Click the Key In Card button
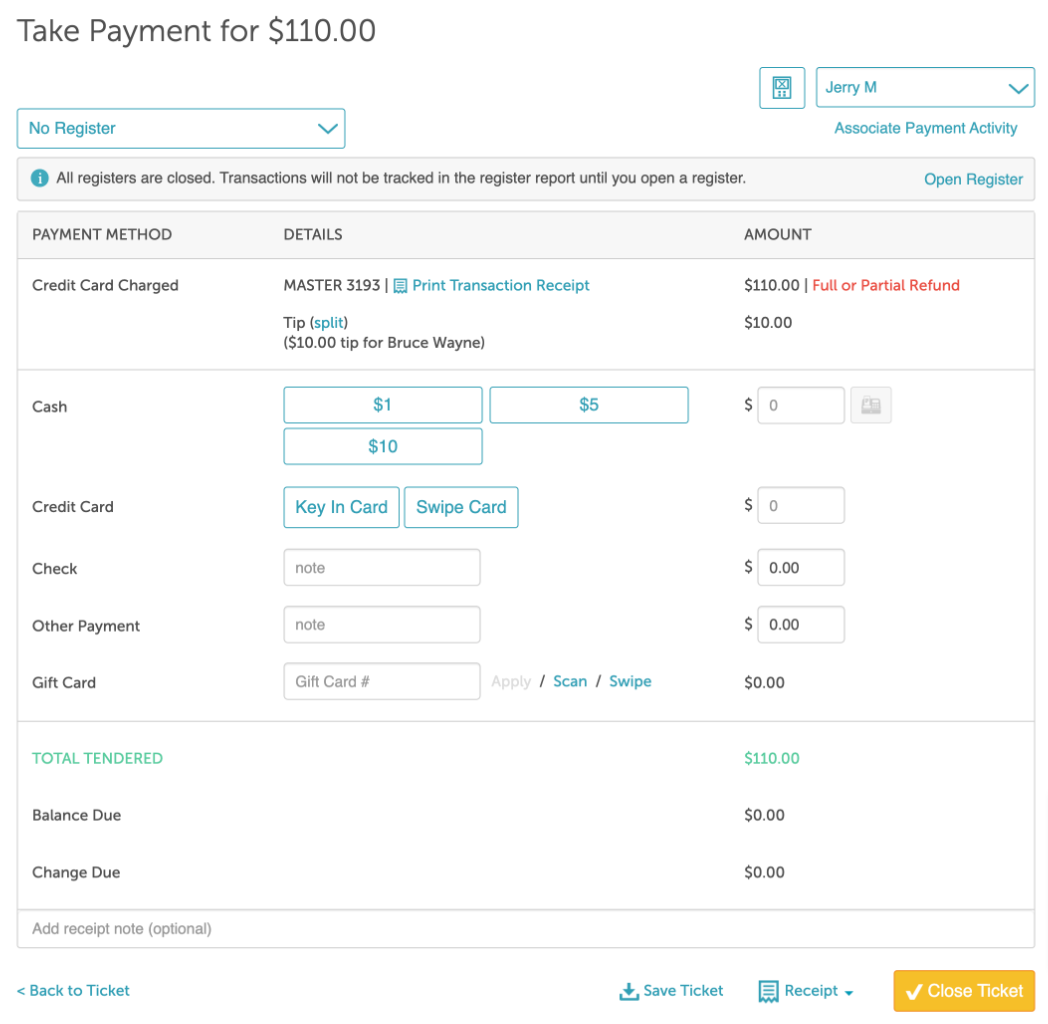This screenshot has width=1048, height=1024. coord(342,507)
